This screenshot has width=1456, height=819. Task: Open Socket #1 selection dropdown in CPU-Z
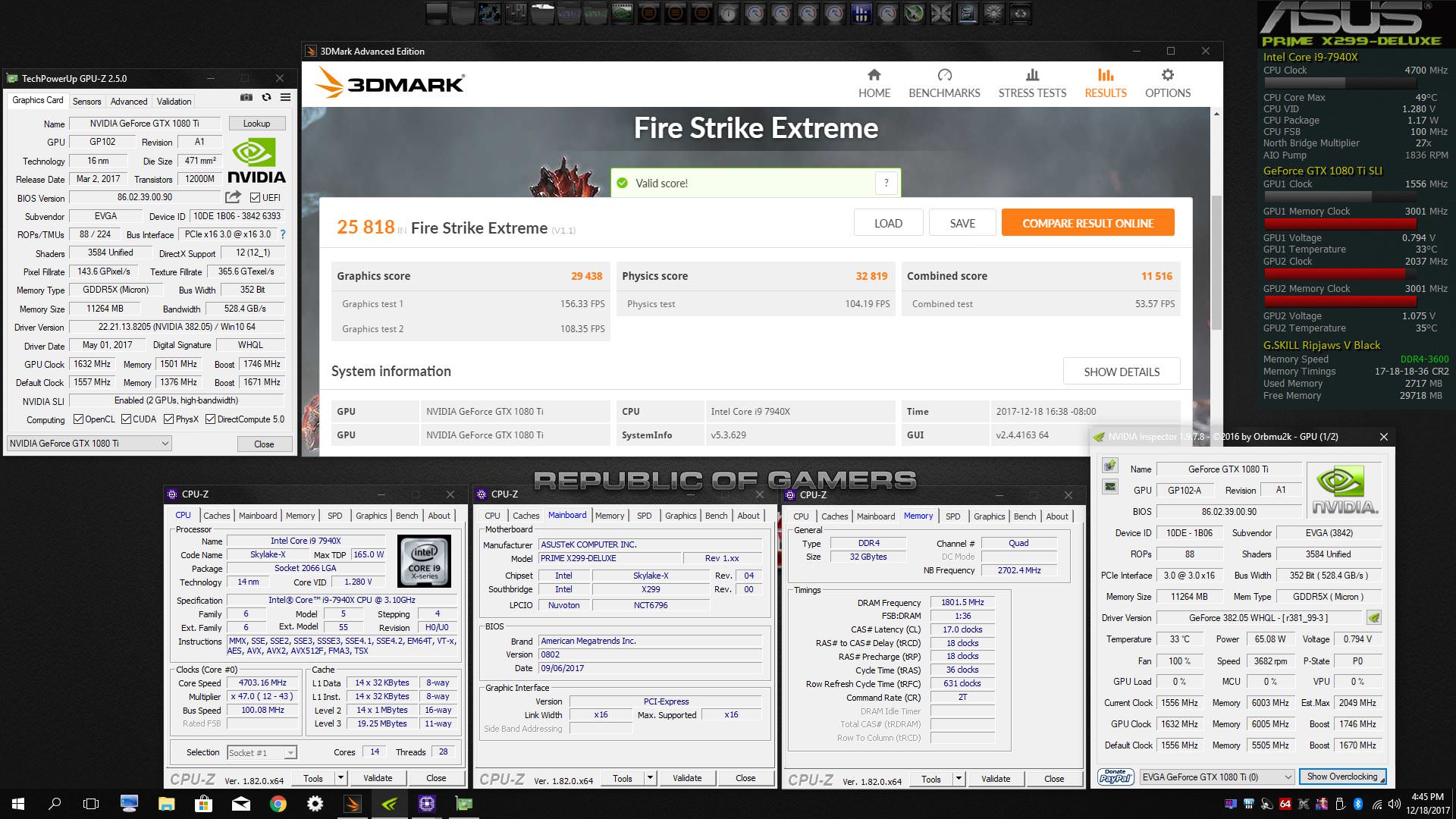[x=262, y=752]
